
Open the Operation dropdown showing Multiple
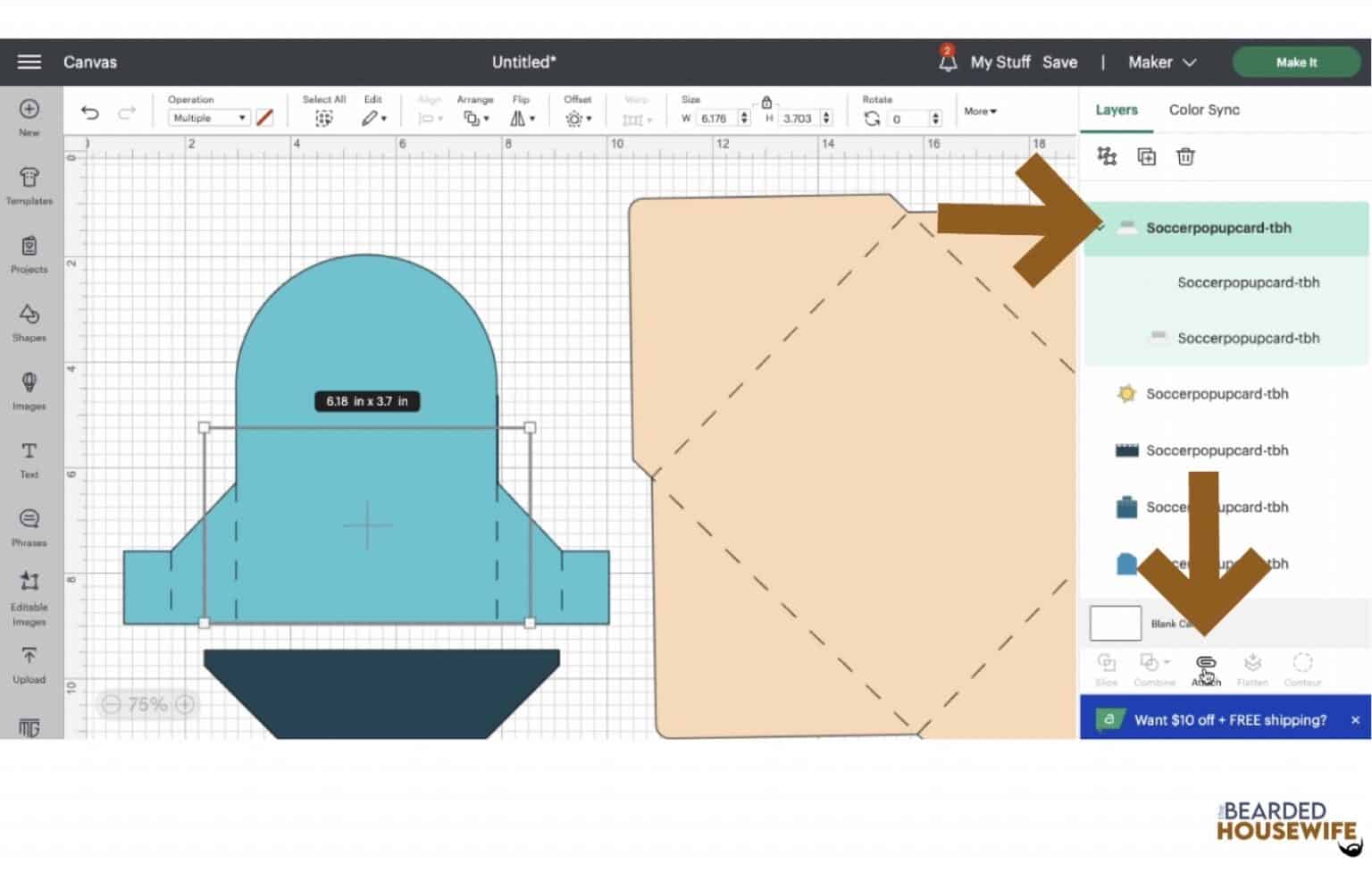pyautogui.click(x=209, y=118)
